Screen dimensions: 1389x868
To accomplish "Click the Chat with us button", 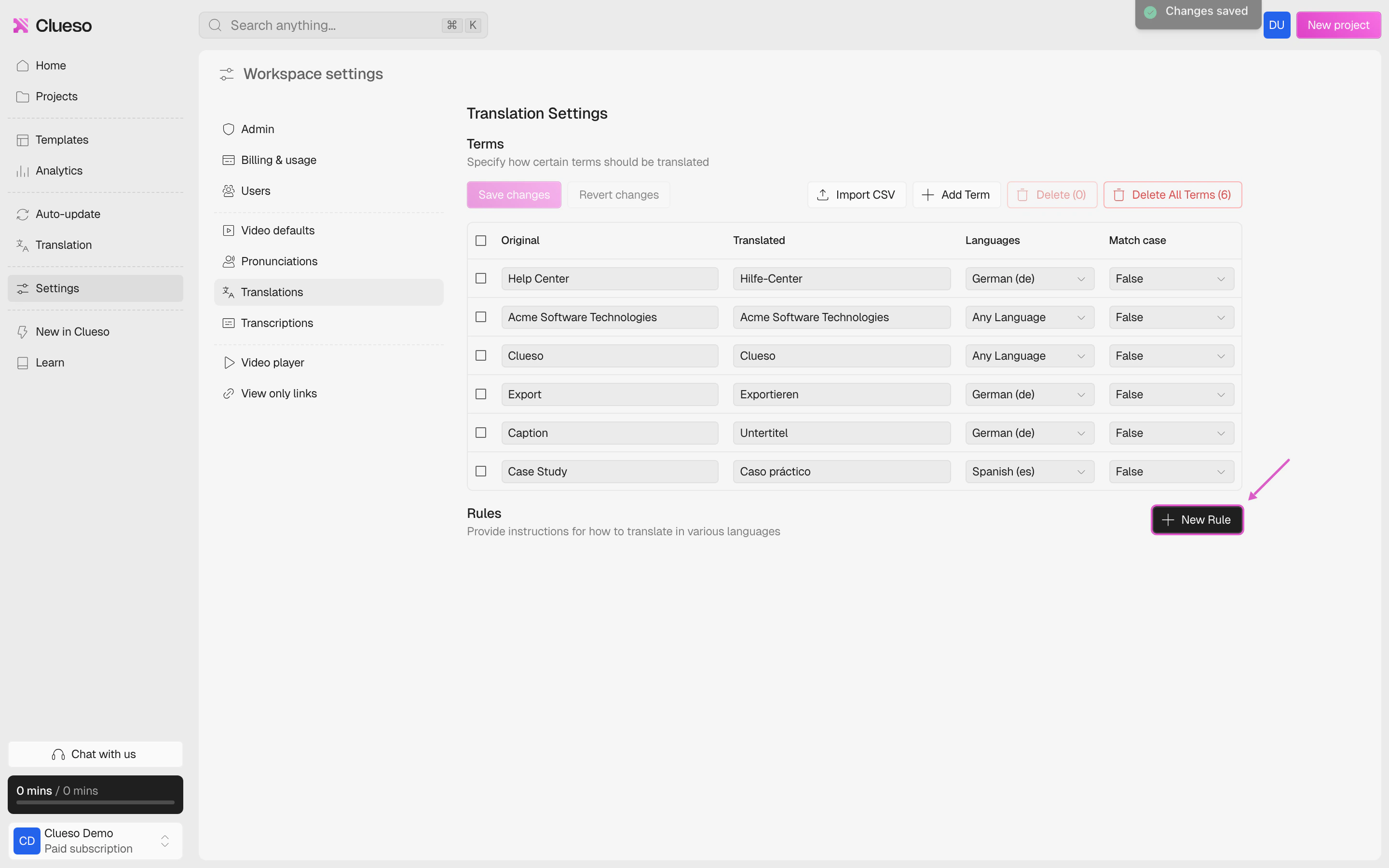I will tap(95, 754).
